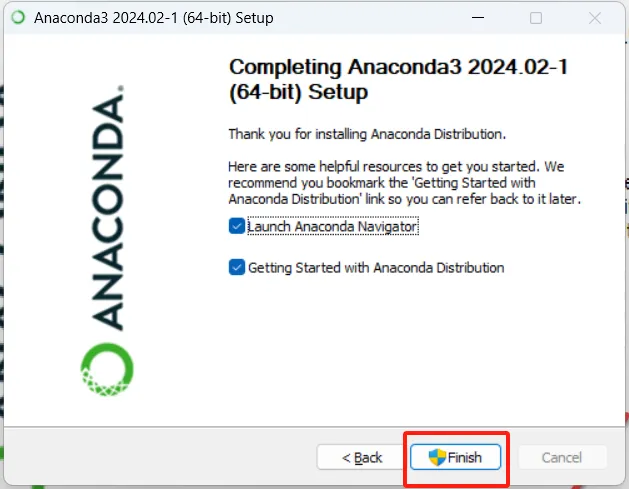Click the 'Thank you for installing' sentence
The width and height of the screenshot is (629, 489).
coord(367,134)
